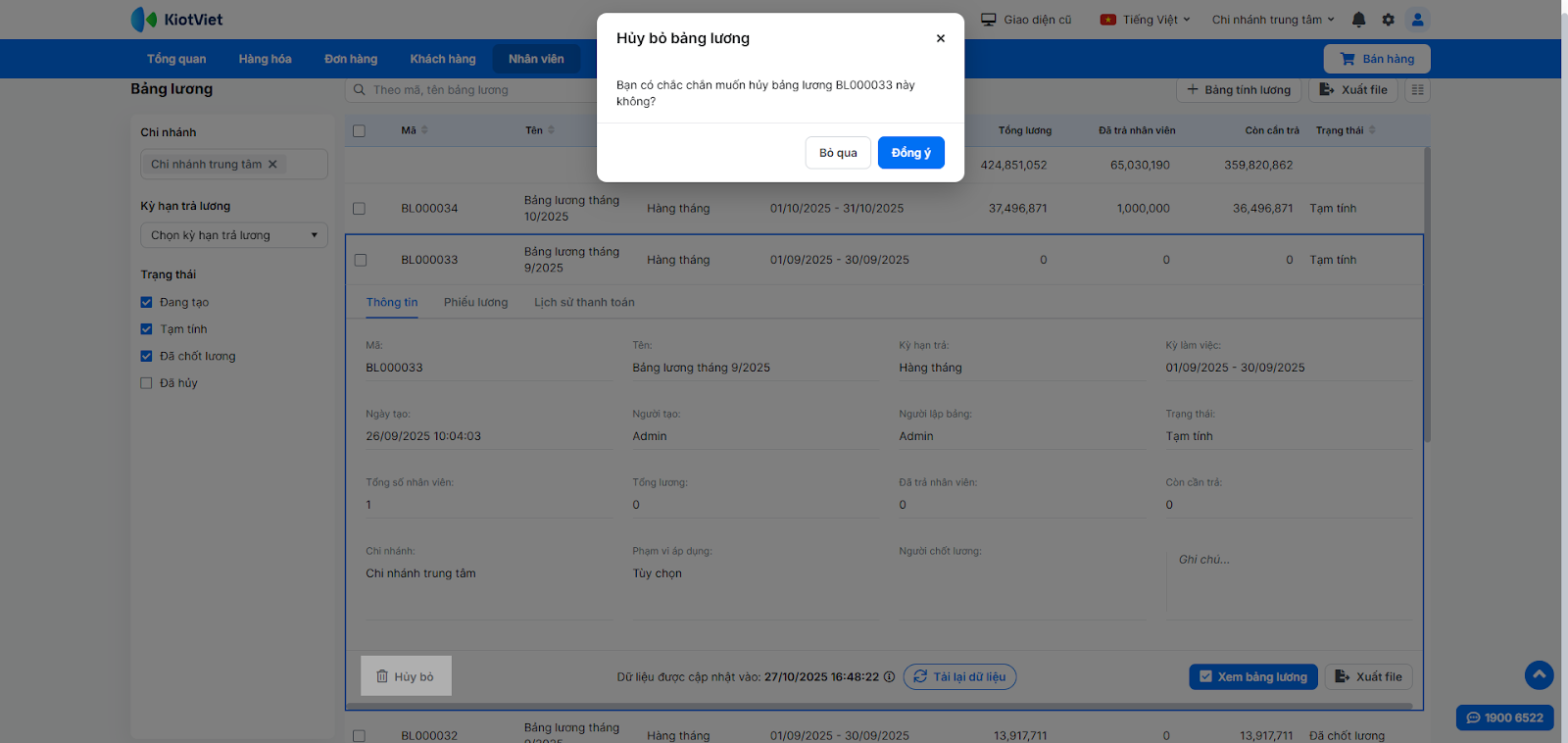Viewport: 1568px width, 743px height.
Task: Tick the checkbox for row BL000033
Action: 360,261
